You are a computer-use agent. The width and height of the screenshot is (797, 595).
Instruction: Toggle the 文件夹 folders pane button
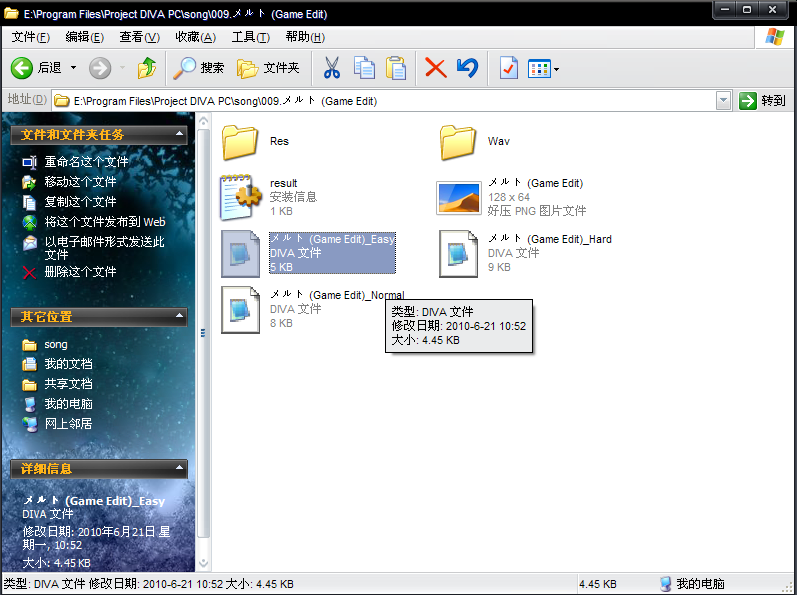tap(268, 68)
